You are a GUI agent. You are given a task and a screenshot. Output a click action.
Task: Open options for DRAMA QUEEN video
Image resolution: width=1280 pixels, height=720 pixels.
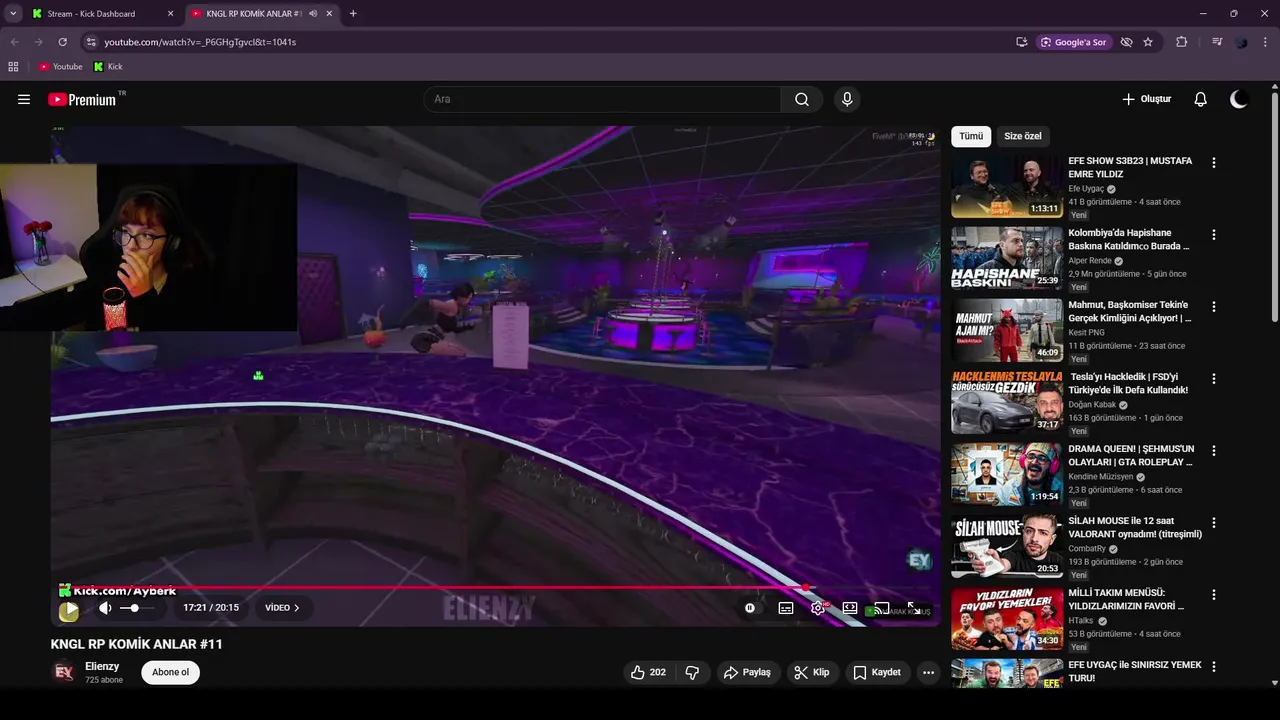[1214, 450]
